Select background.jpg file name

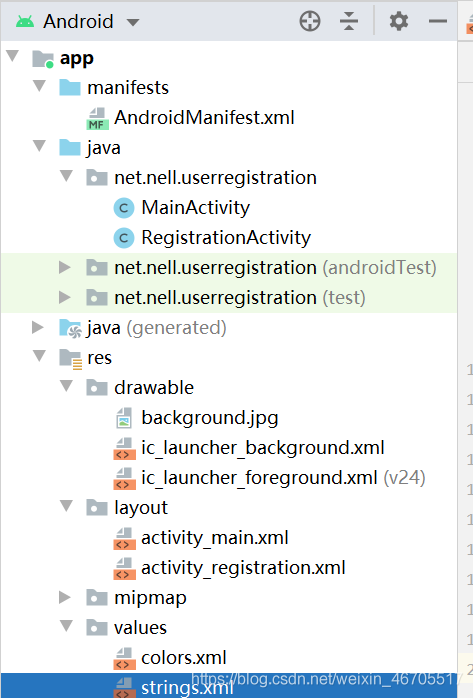pos(210,418)
